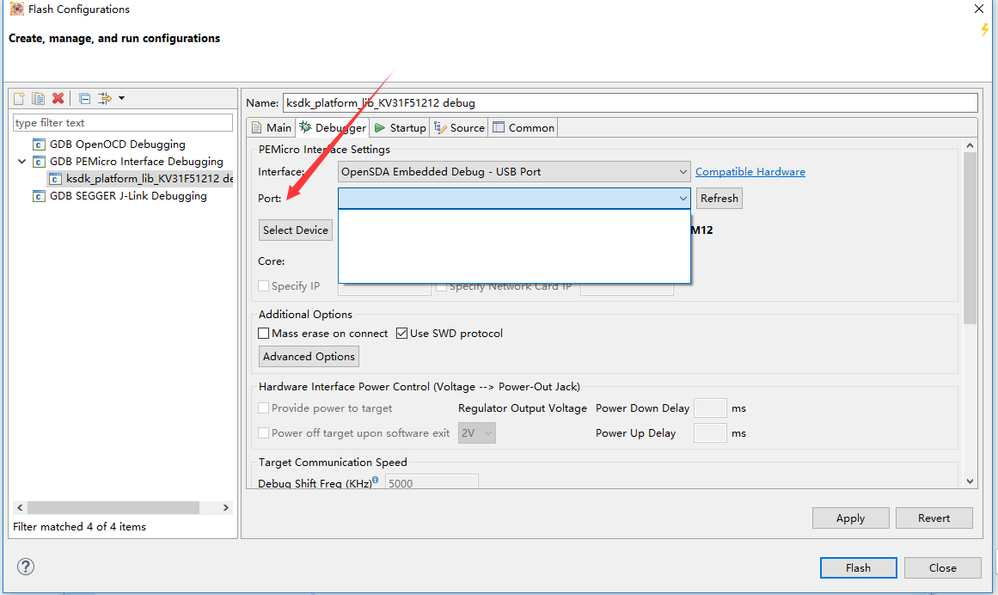This screenshot has width=998, height=595.
Task: Collapse the GDB PEMicro Interface Debugging node
Action: pyautogui.click(x=22, y=162)
